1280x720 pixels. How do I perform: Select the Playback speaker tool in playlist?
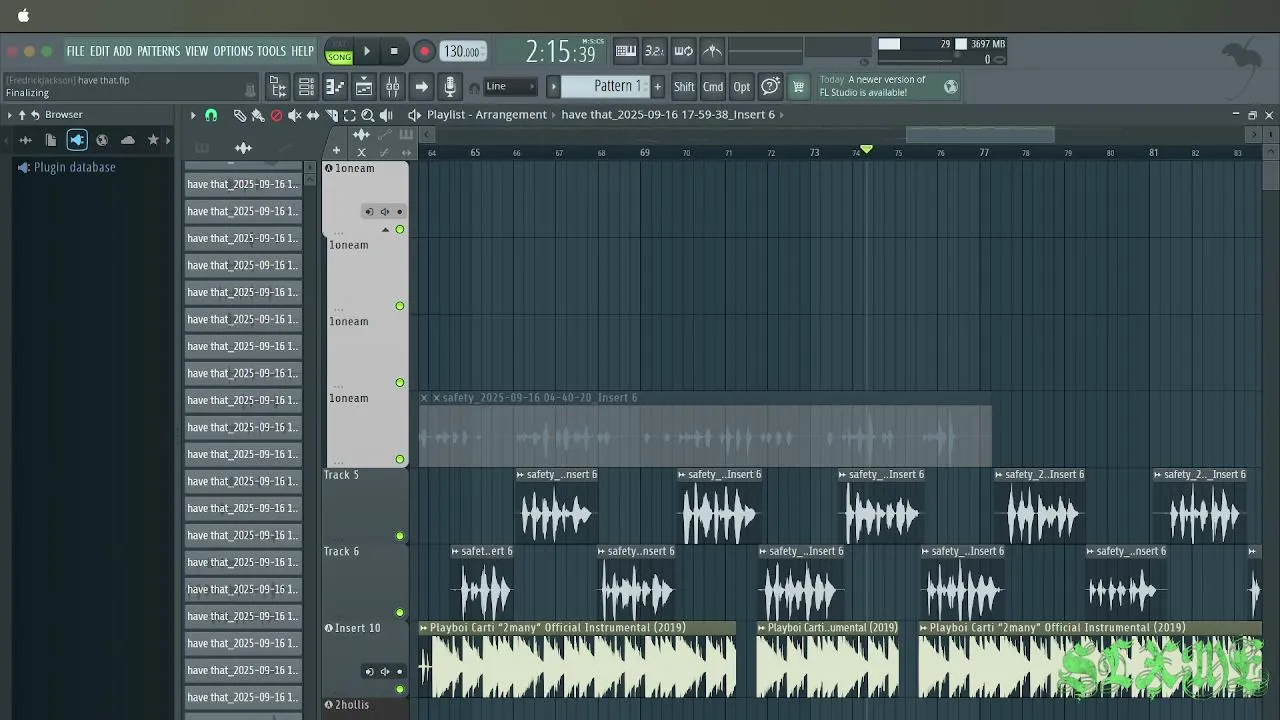click(x=386, y=115)
